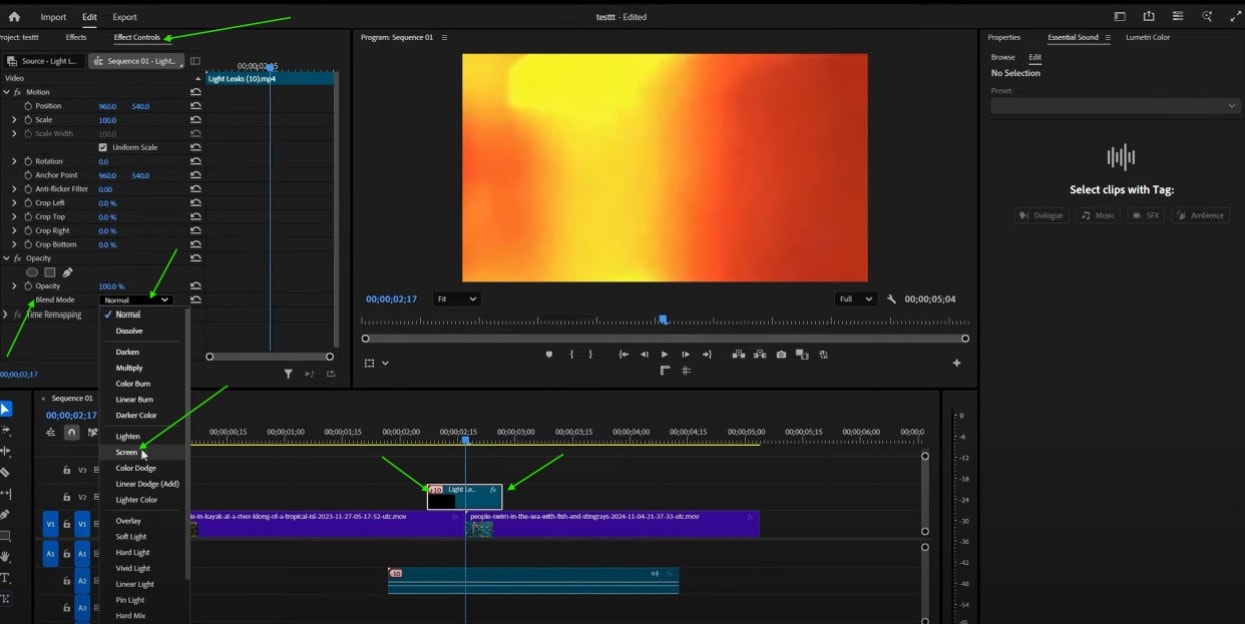Reset the Crop Top parameter
This screenshot has width=1245, height=624.
point(195,217)
